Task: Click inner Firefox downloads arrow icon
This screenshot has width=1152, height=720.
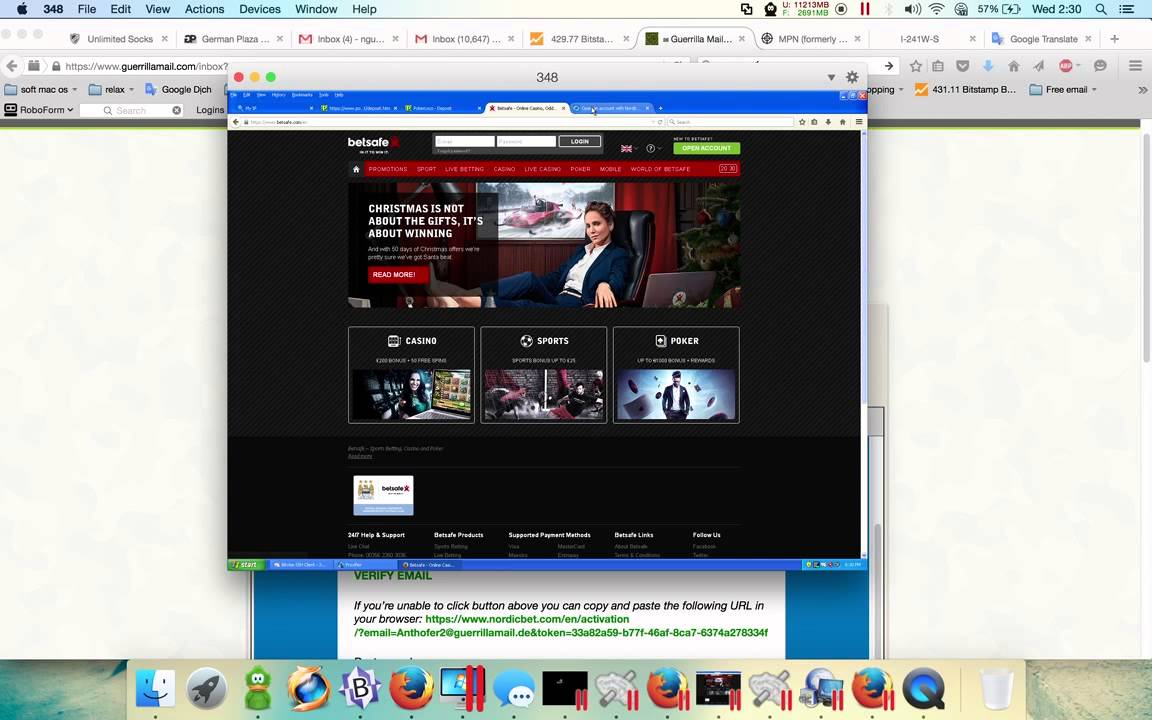Action: tap(829, 122)
